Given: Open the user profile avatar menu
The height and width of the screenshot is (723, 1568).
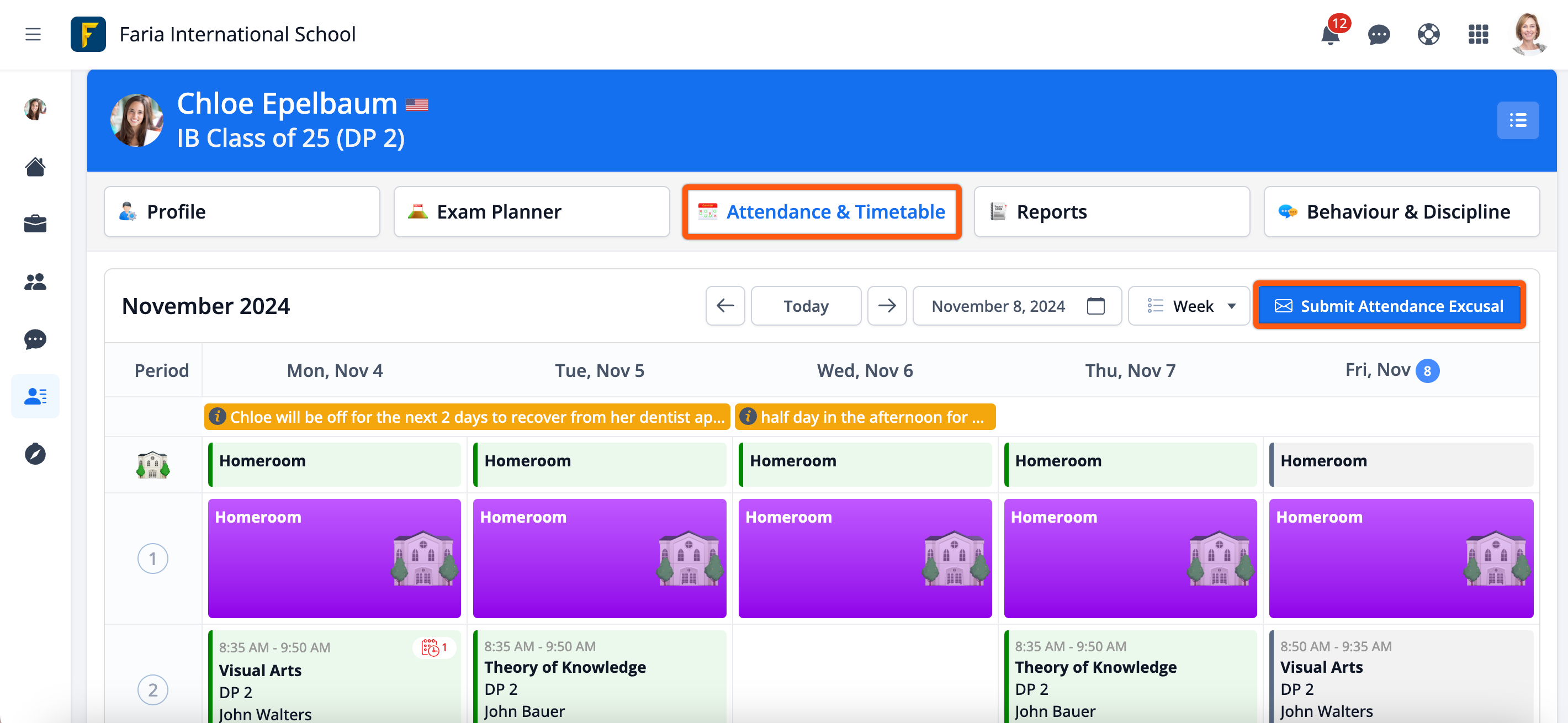Looking at the screenshot, I should coord(1529,35).
